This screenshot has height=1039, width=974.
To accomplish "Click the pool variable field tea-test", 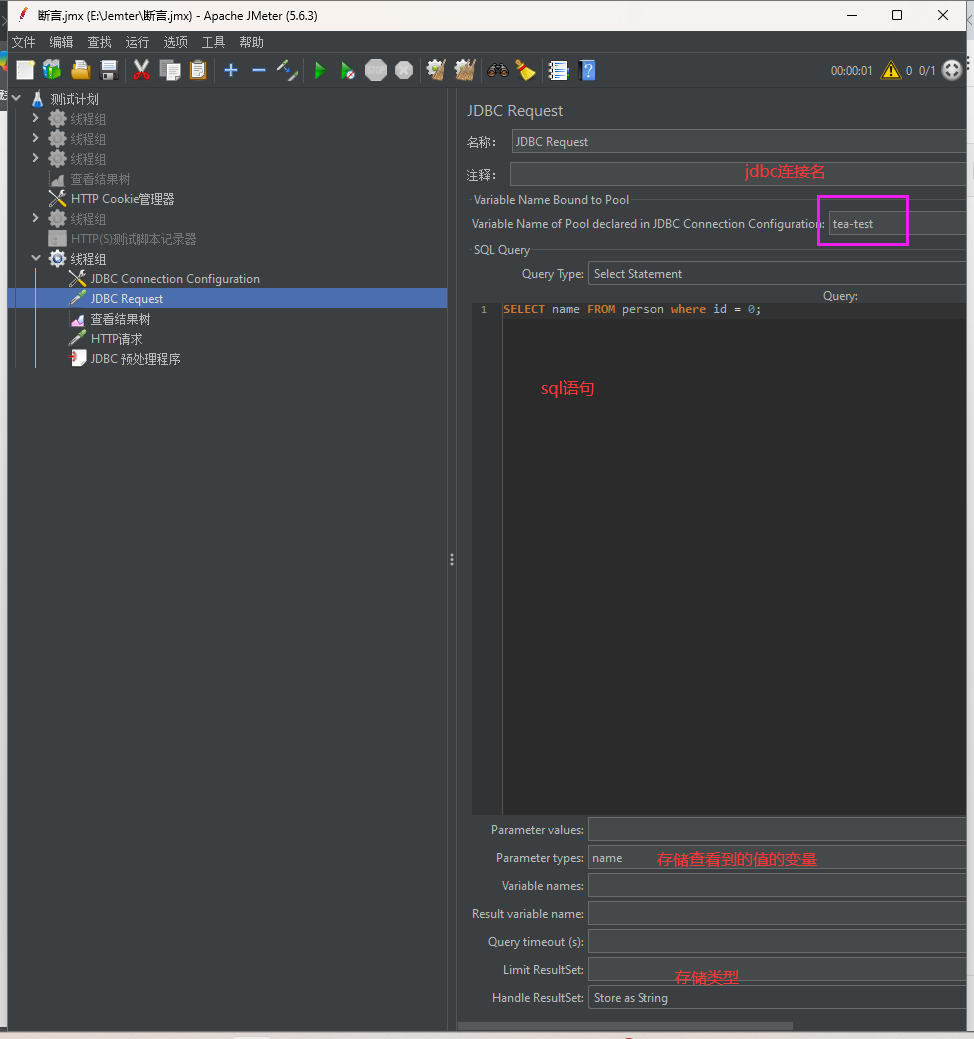I will point(897,223).
